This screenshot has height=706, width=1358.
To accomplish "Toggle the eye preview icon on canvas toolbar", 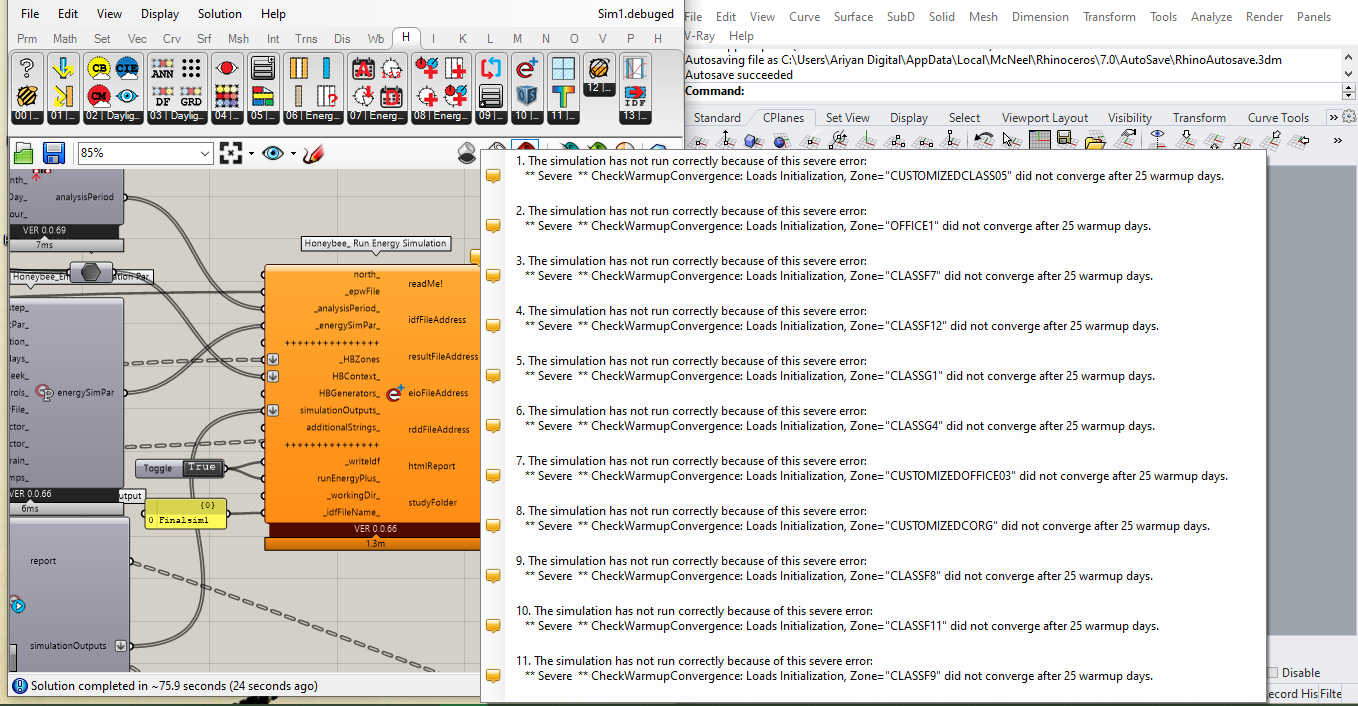I will click(x=273, y=153).
